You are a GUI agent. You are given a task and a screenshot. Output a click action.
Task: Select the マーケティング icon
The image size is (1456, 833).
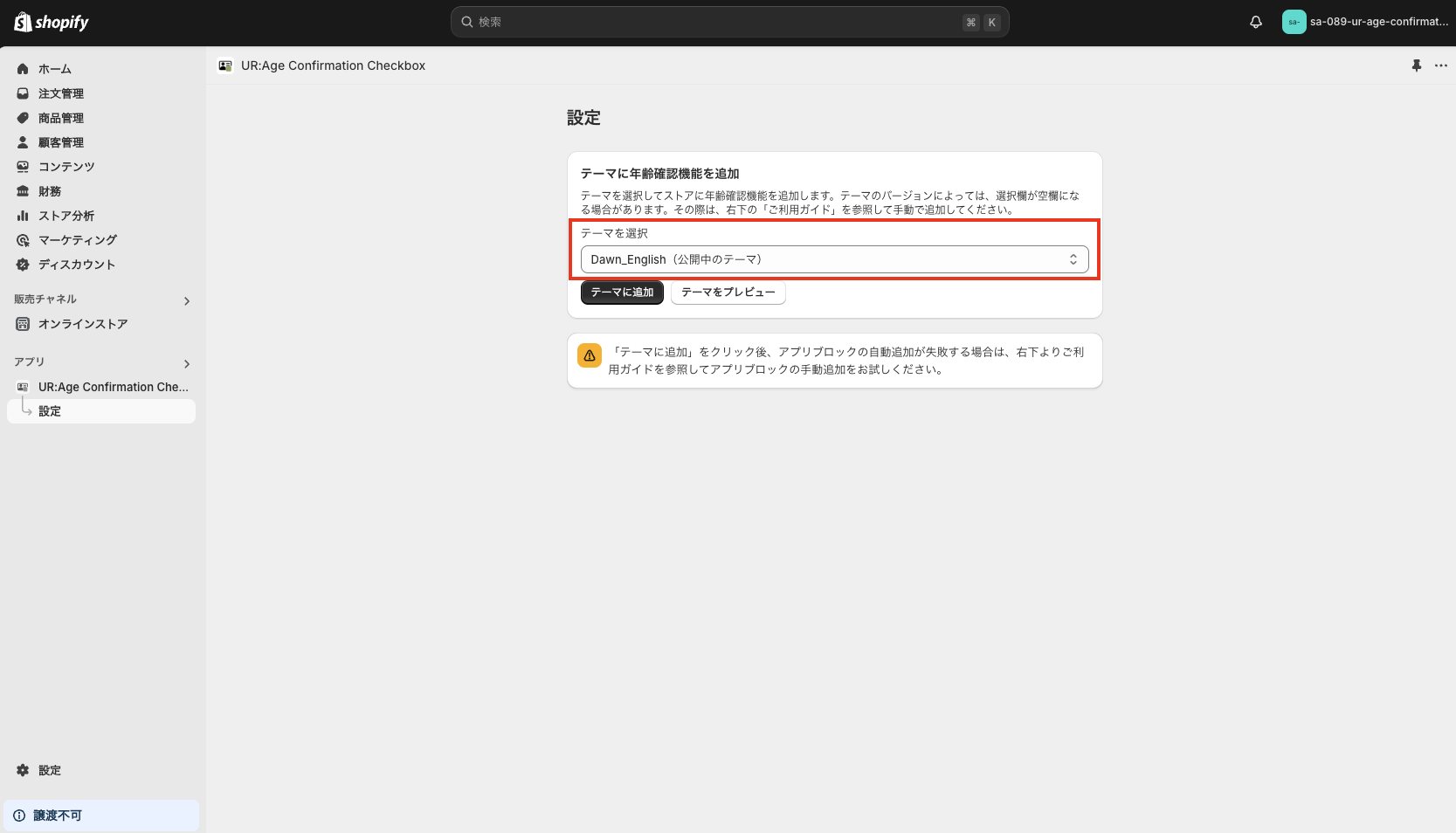[22, 240]
